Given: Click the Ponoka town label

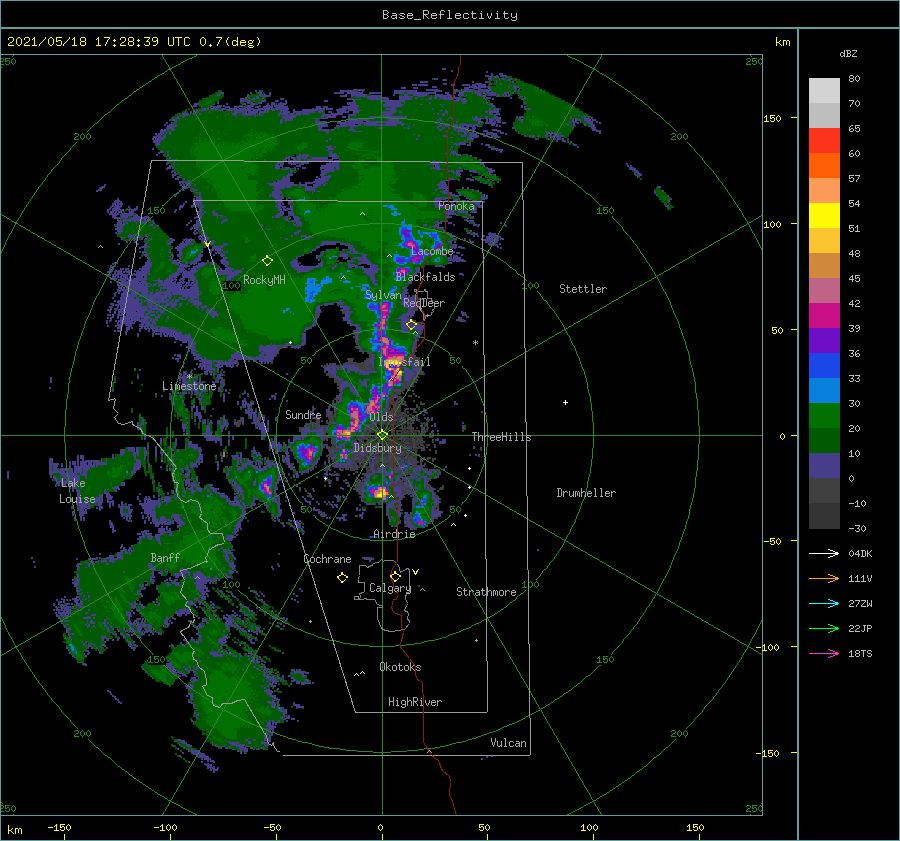Looking at the screenshot, I should [x=456, y=206].
